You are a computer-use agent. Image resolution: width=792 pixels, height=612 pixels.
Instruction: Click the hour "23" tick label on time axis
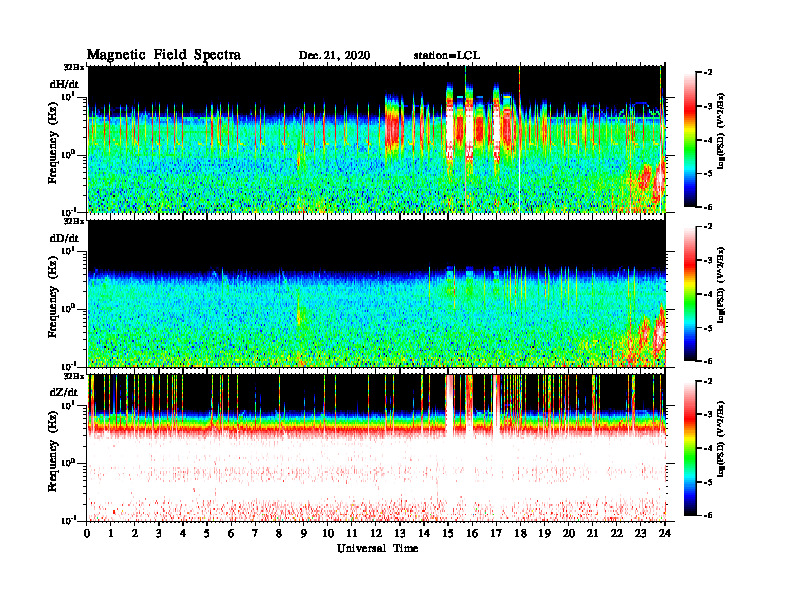coord(641,534)
